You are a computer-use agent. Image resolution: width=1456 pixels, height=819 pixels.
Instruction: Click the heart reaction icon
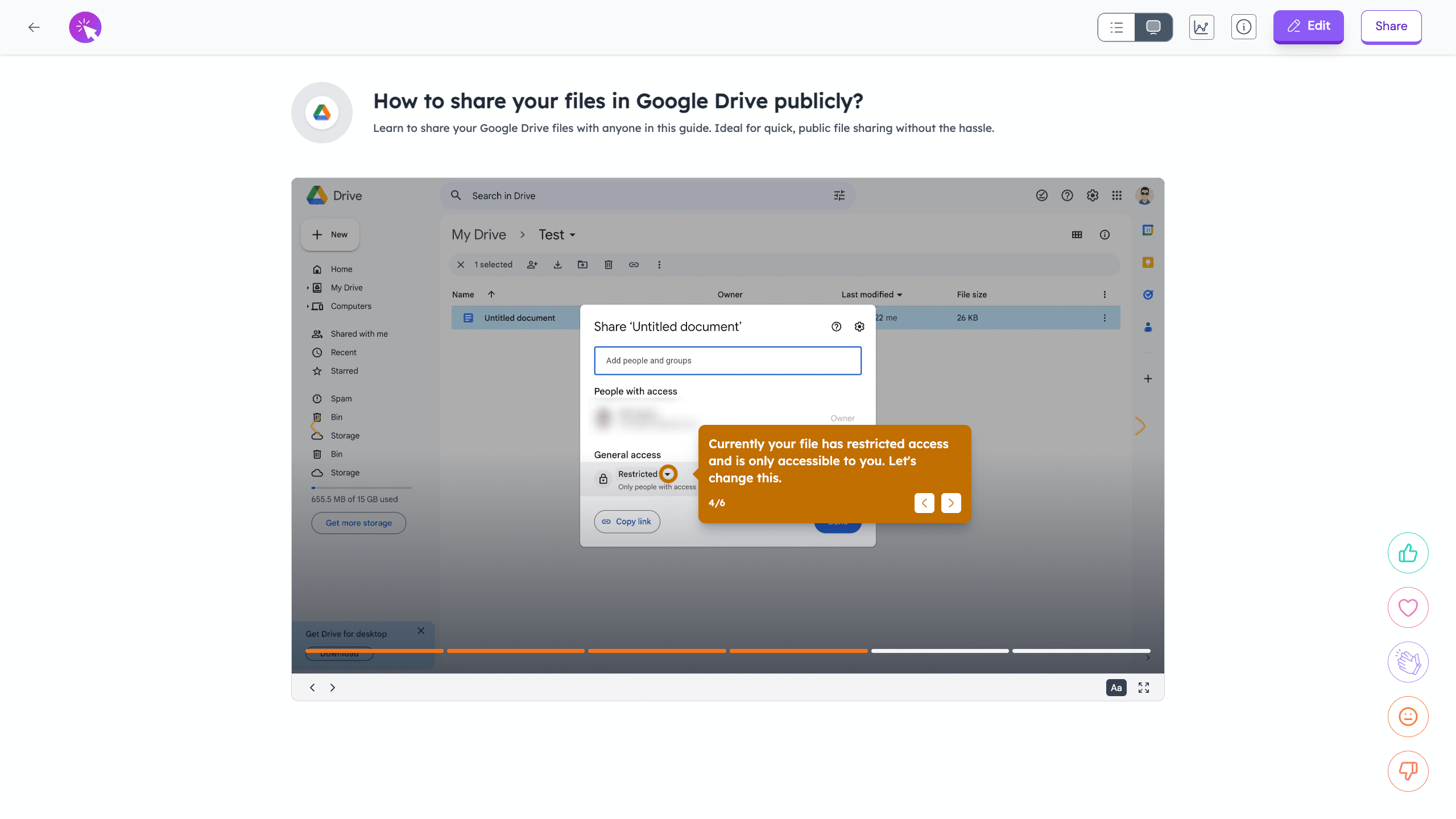(x=1408, y=607)
